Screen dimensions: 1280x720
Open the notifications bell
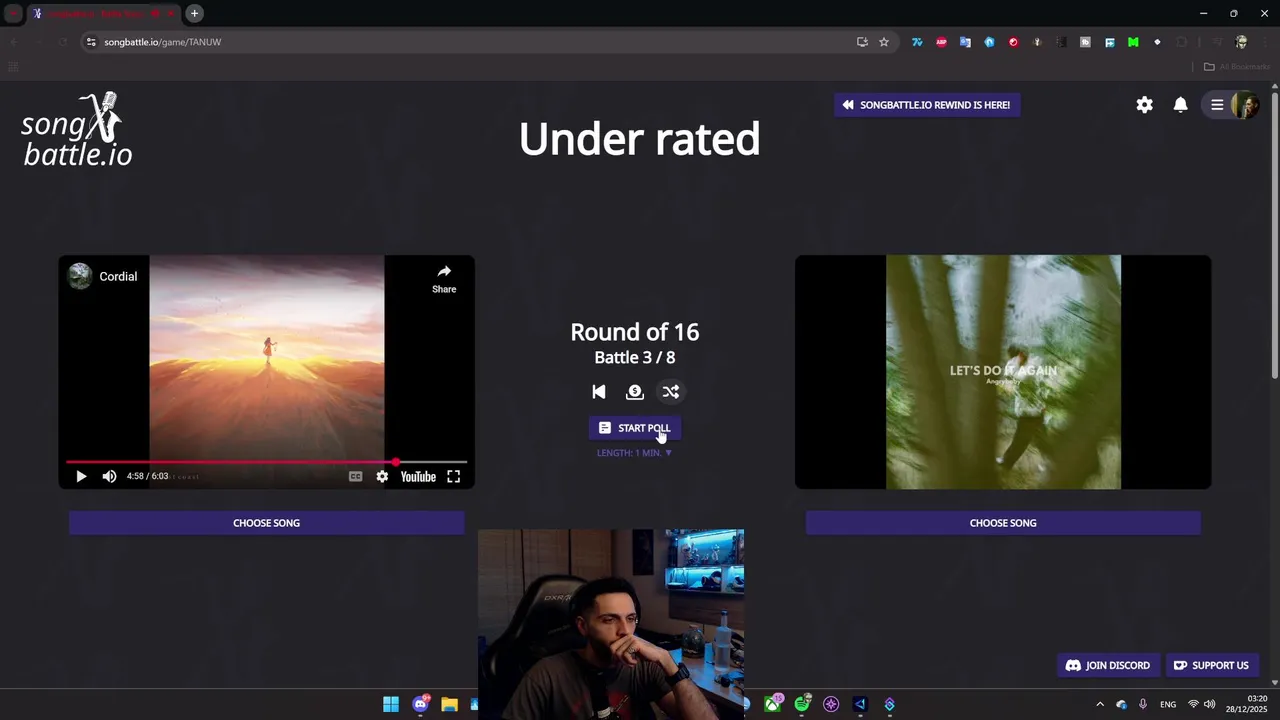pos(1181,105)
